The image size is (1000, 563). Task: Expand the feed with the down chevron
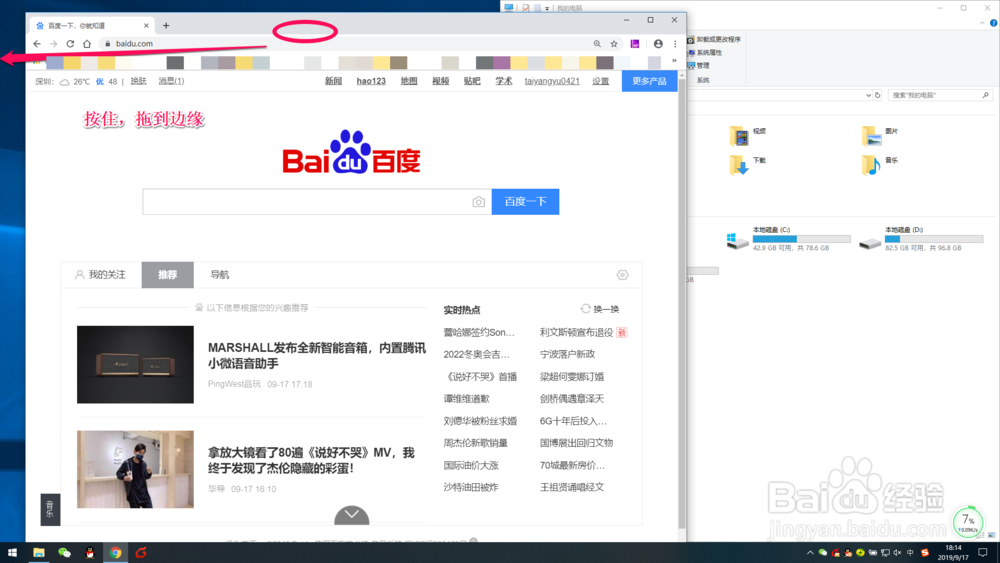pyautogui.click(x=351, y=515)
